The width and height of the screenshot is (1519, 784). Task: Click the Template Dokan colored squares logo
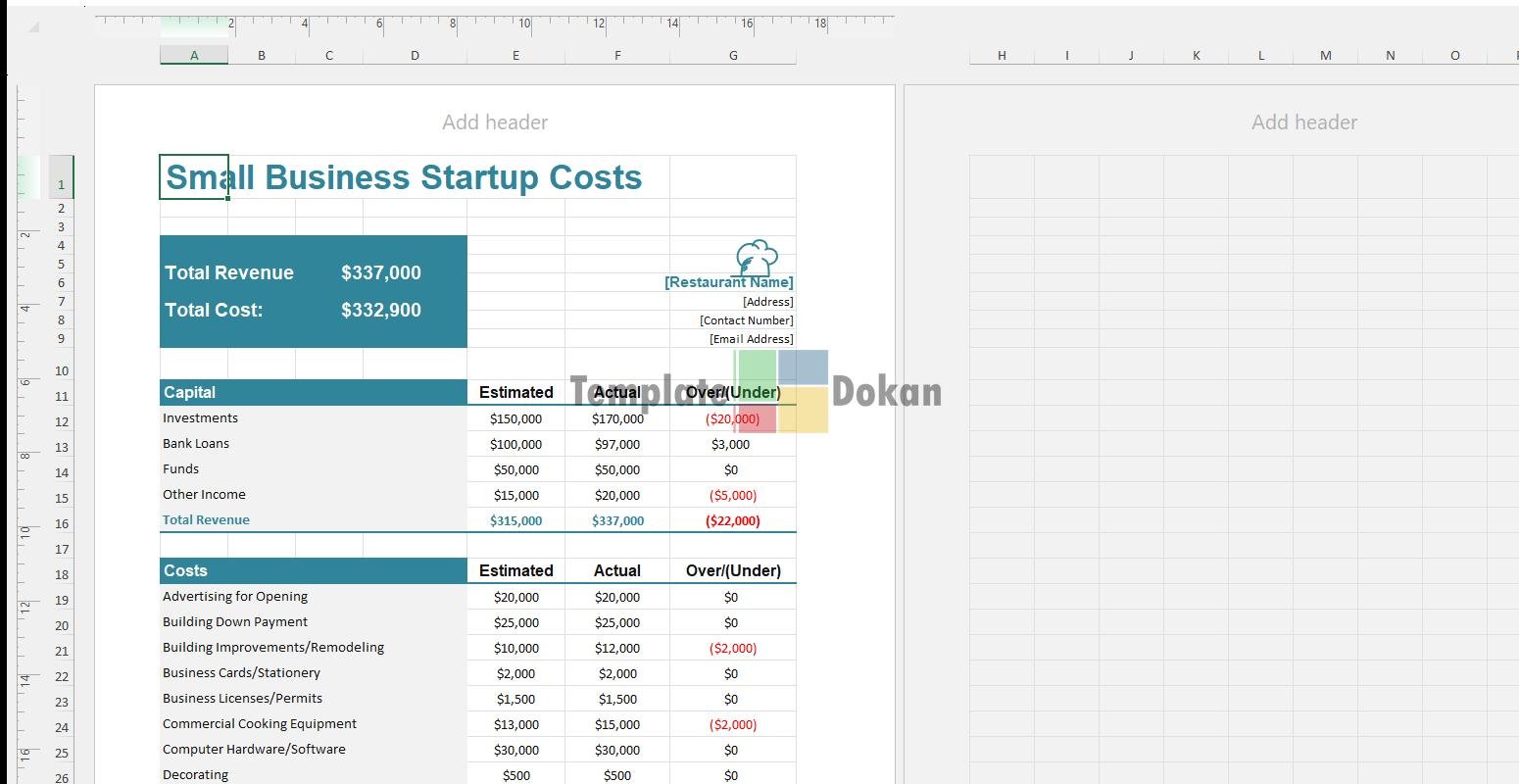click(x=781, y=392)
